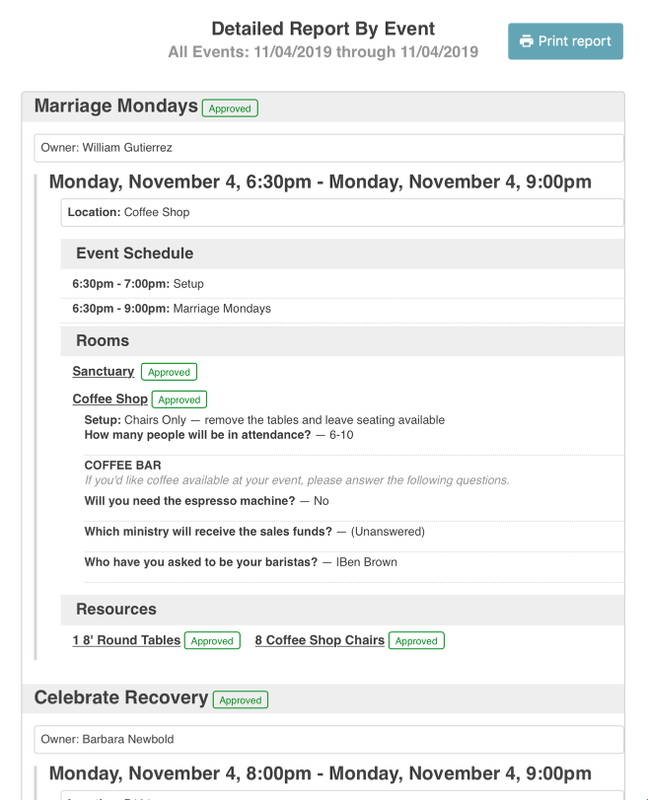Click the Approved badge beside Marriage Mondays title

click(230, 108)
